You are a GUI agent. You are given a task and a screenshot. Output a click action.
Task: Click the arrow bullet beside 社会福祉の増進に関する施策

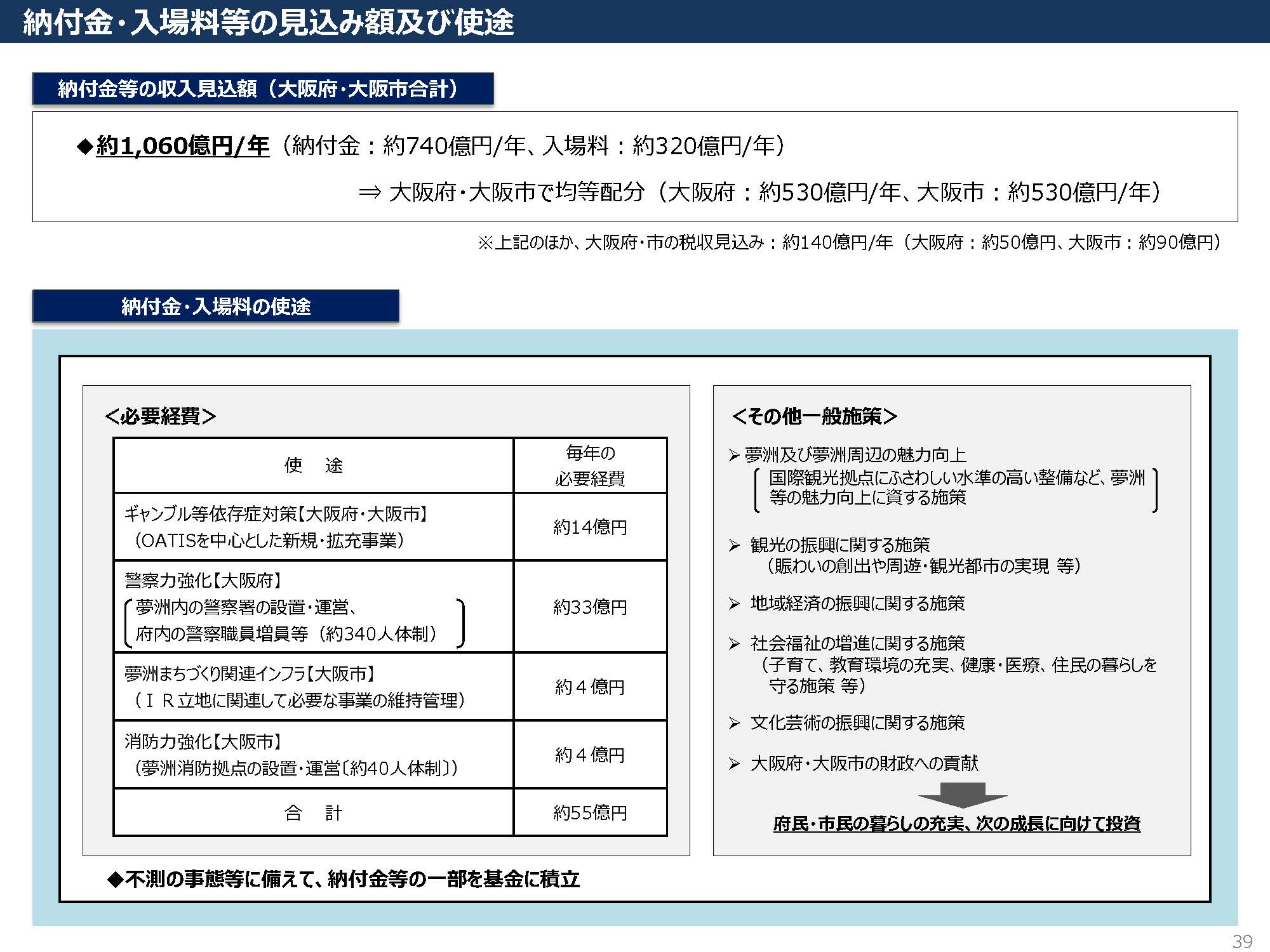pos(735,644)
